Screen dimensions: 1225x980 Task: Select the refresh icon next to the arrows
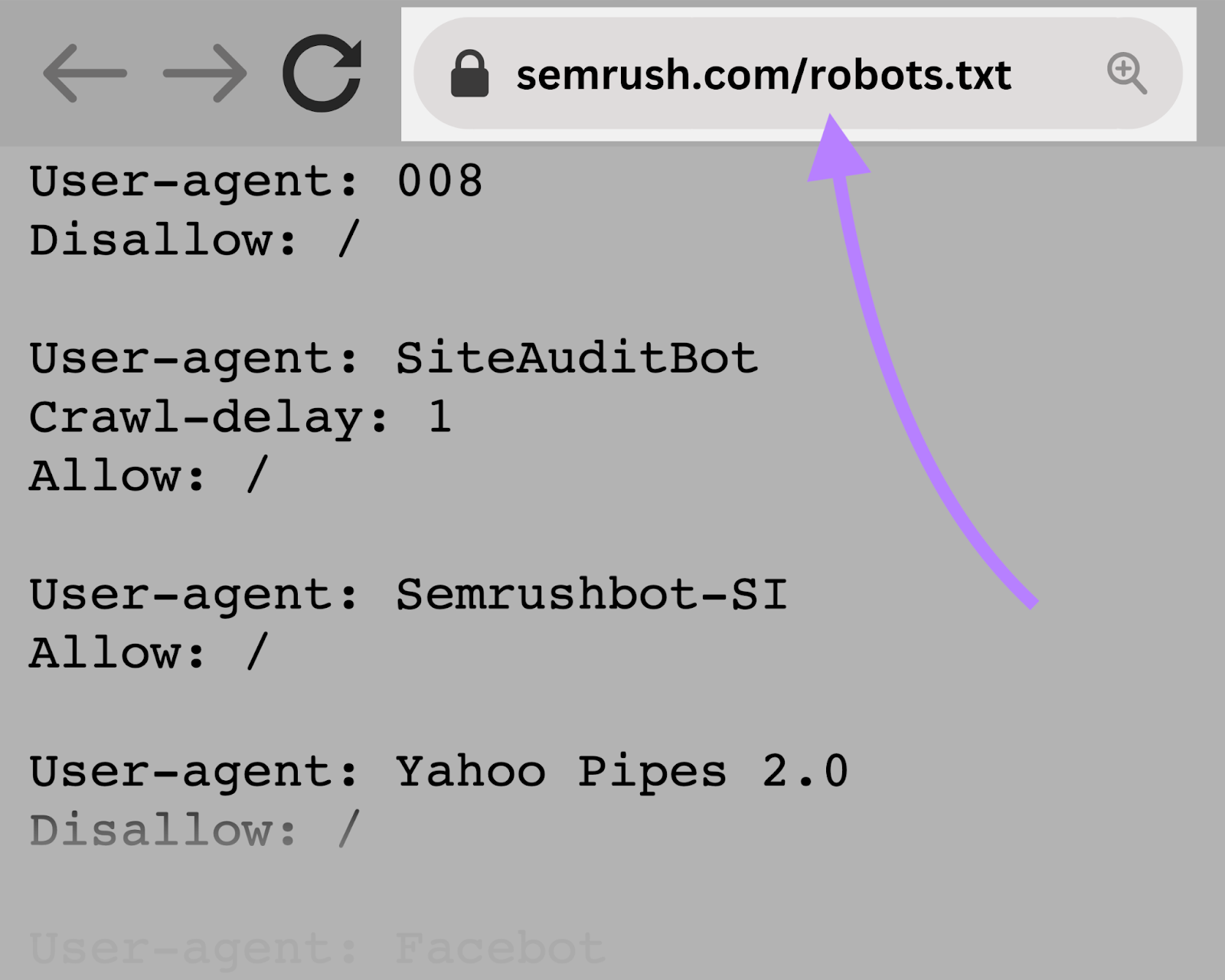click(x=325, y=73)
